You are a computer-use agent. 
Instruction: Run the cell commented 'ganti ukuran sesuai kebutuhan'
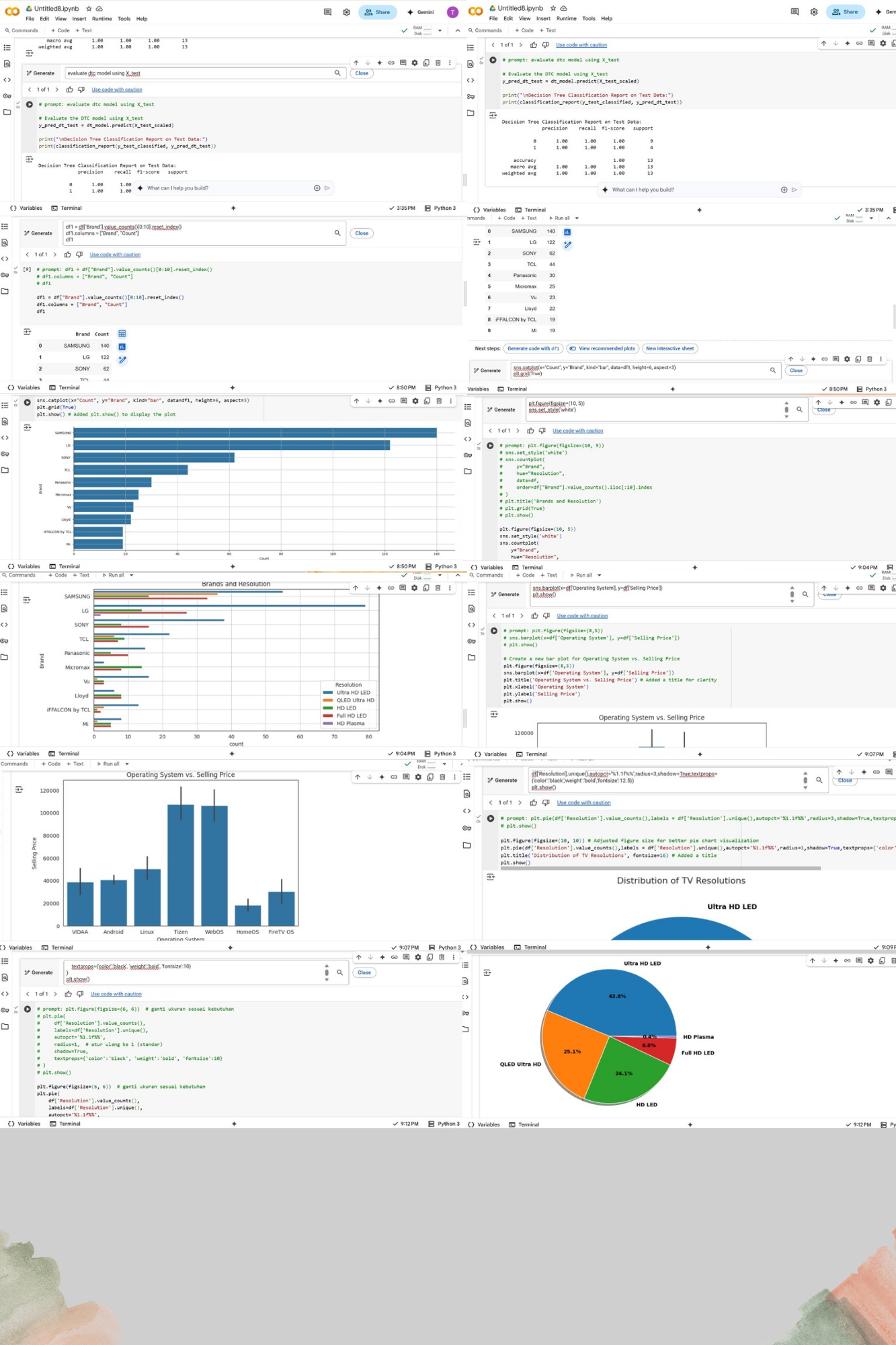(x=28, y=1009)
